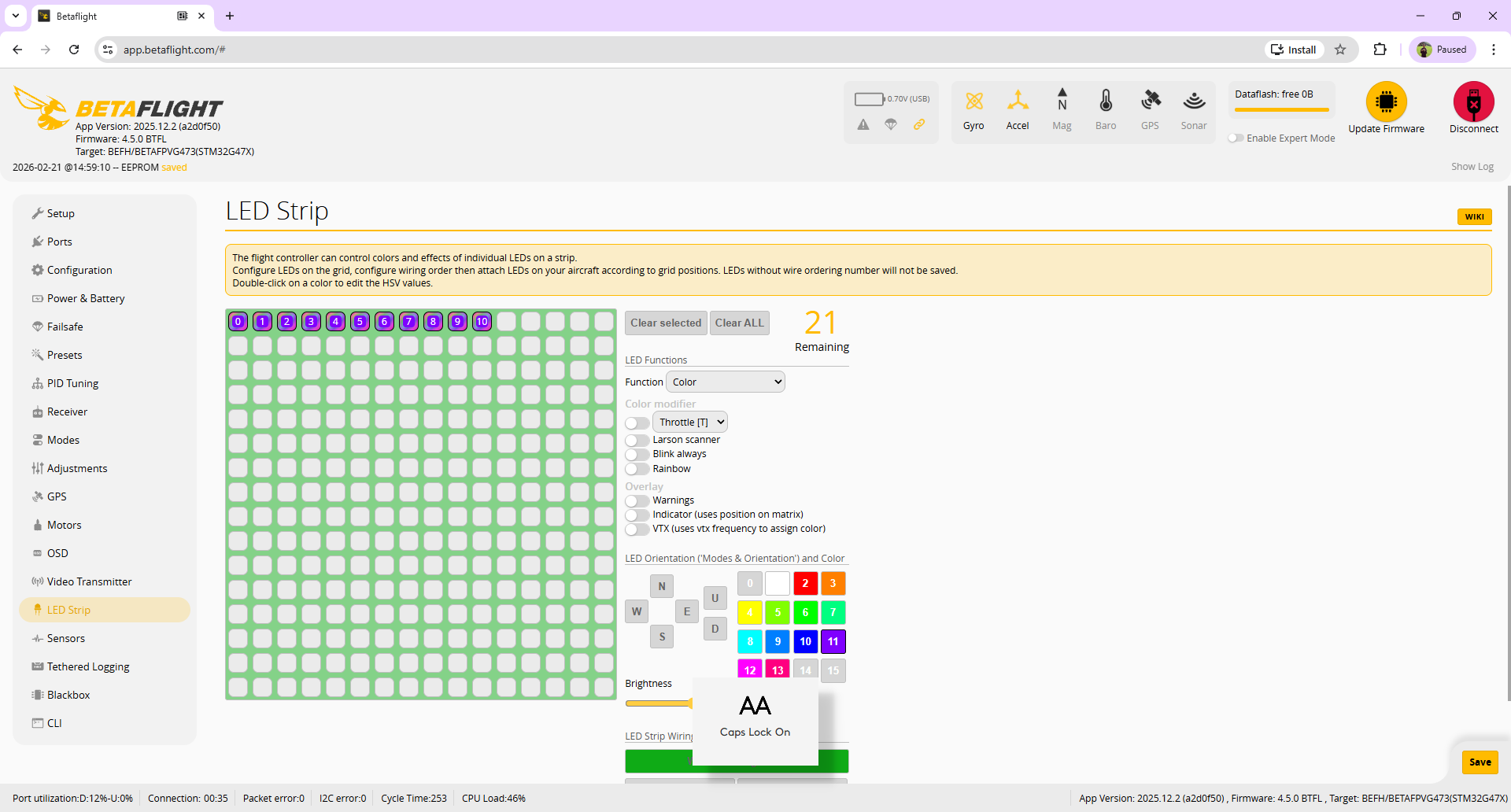Open the Function dropdown set to Color
1511x812 pixels.
point(725,382)
